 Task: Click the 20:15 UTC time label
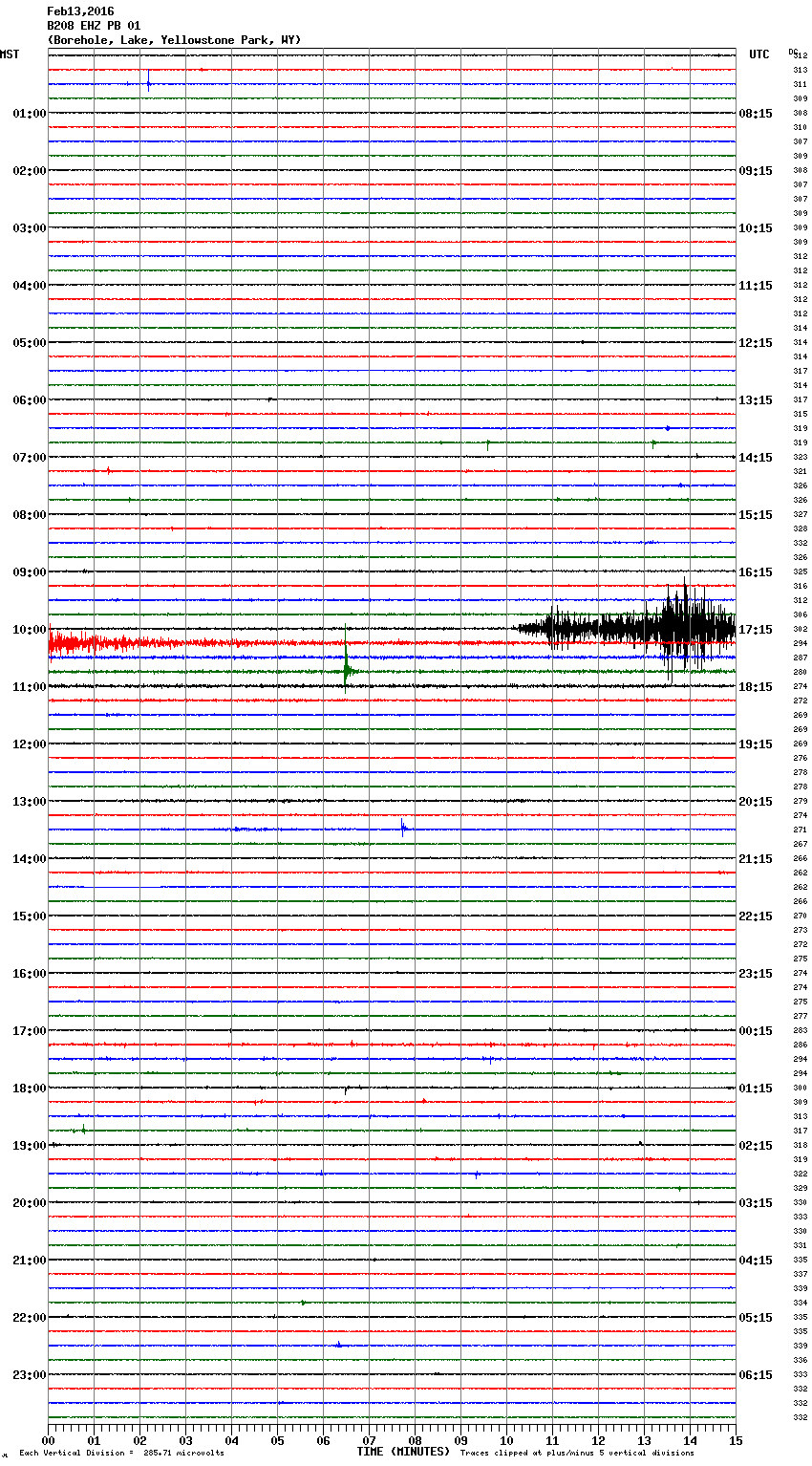(756, 802)
